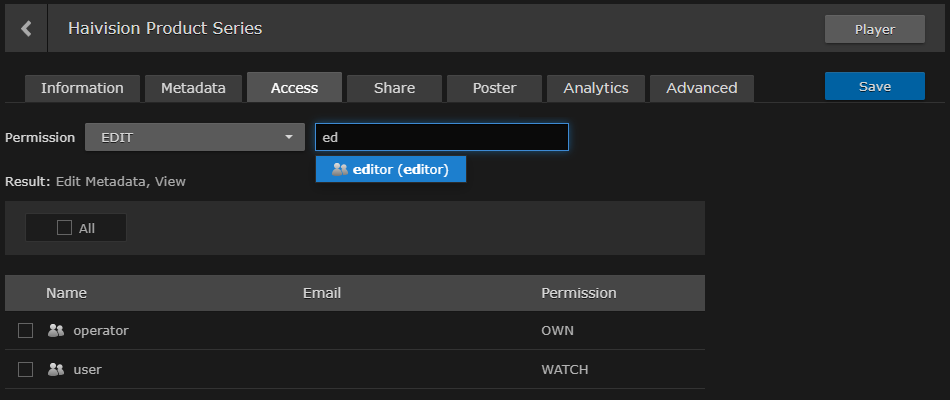
Task: Open the Poster tab
Action: 494,88
